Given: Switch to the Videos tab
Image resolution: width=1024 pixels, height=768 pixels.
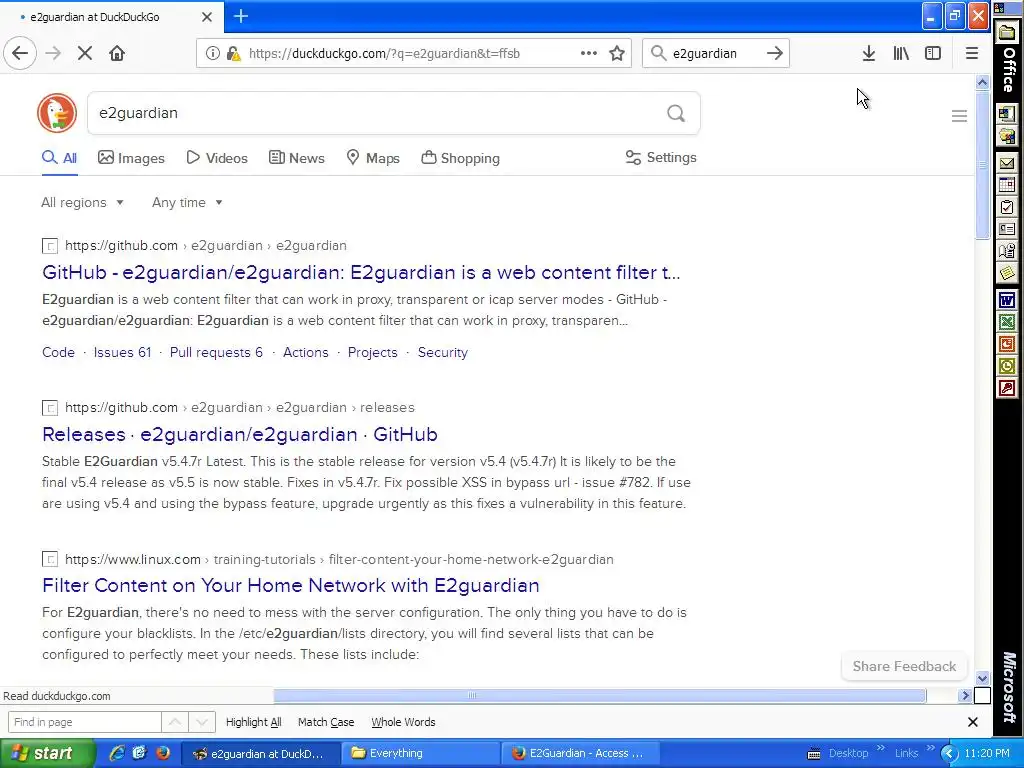Looking at the screenshot, I should [x=217, y=158].
